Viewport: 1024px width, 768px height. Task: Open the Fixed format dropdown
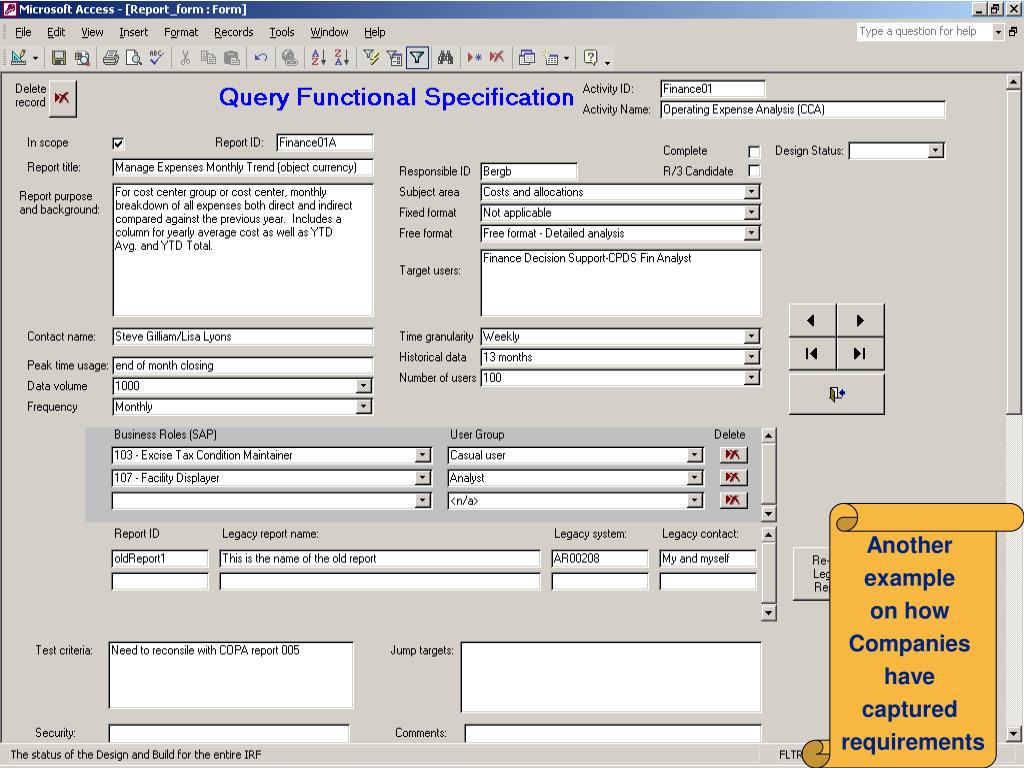coord(752,213)
